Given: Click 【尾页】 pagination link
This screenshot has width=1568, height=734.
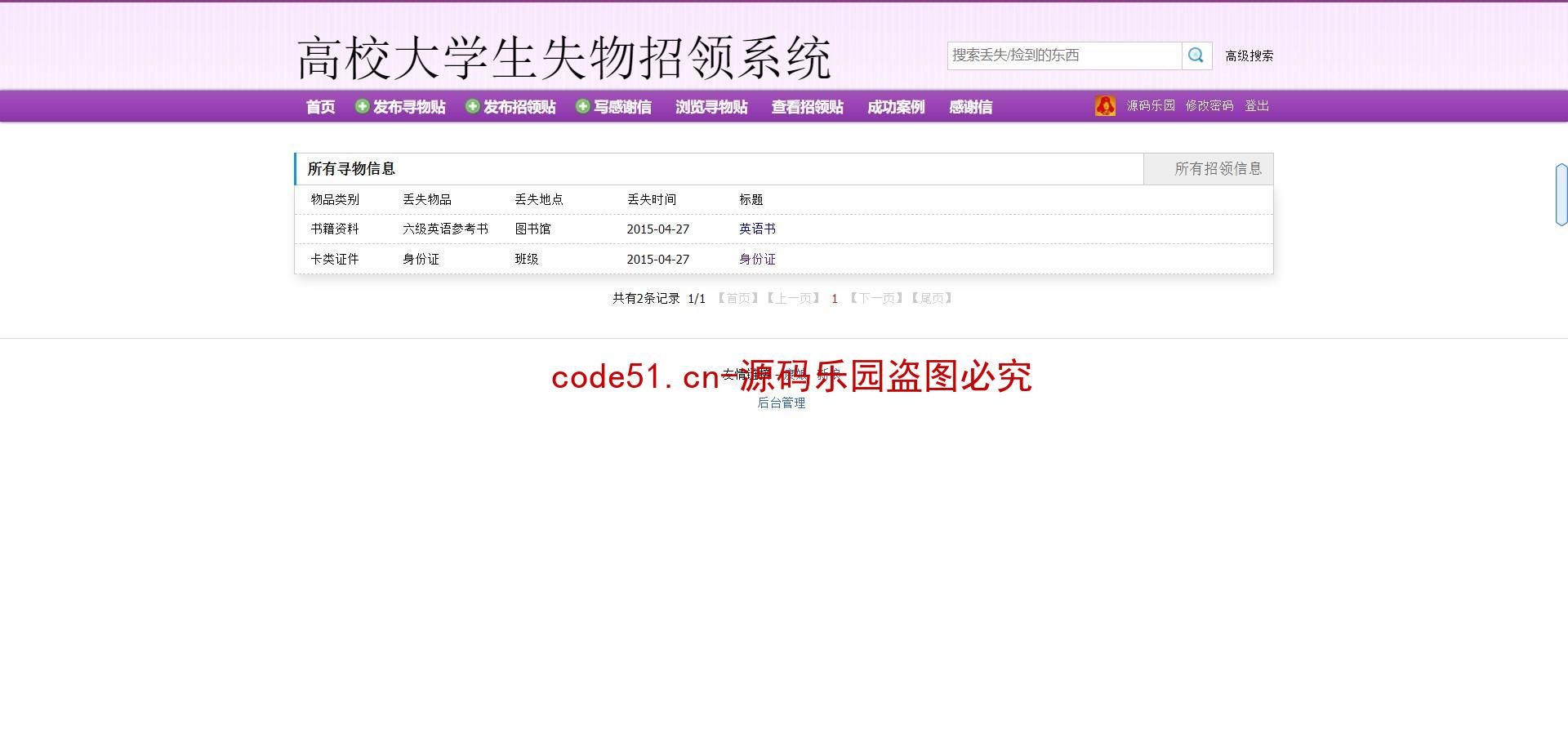Looking at the screenshot, I should [932, 299].
